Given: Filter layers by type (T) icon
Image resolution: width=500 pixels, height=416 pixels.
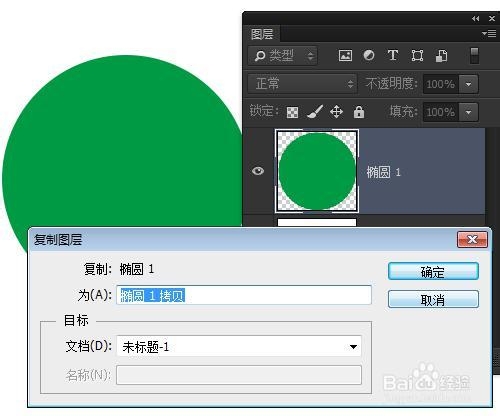Looking at the screenshot, I should coord(393,55).
